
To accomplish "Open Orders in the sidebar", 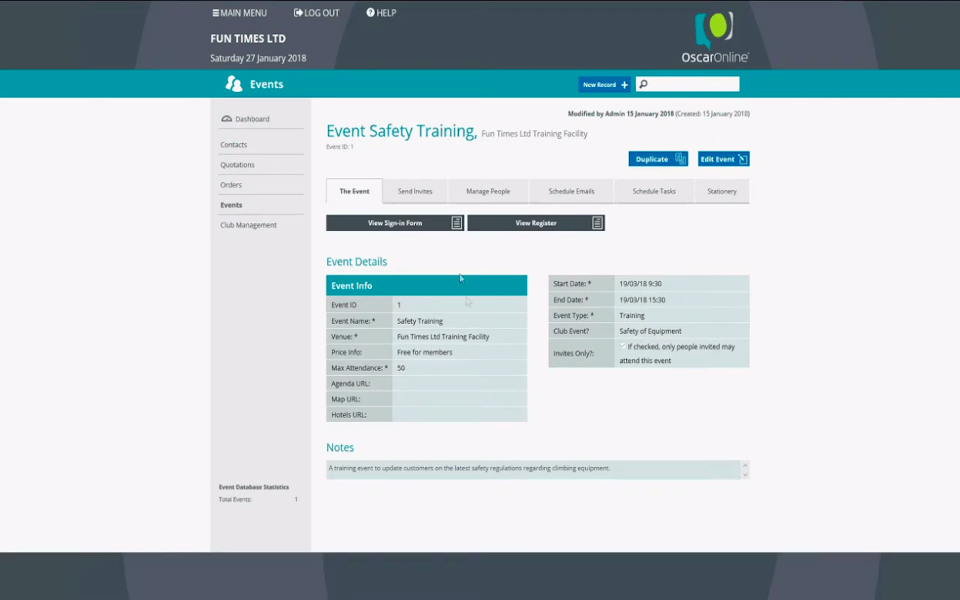I will coord(231,185).
